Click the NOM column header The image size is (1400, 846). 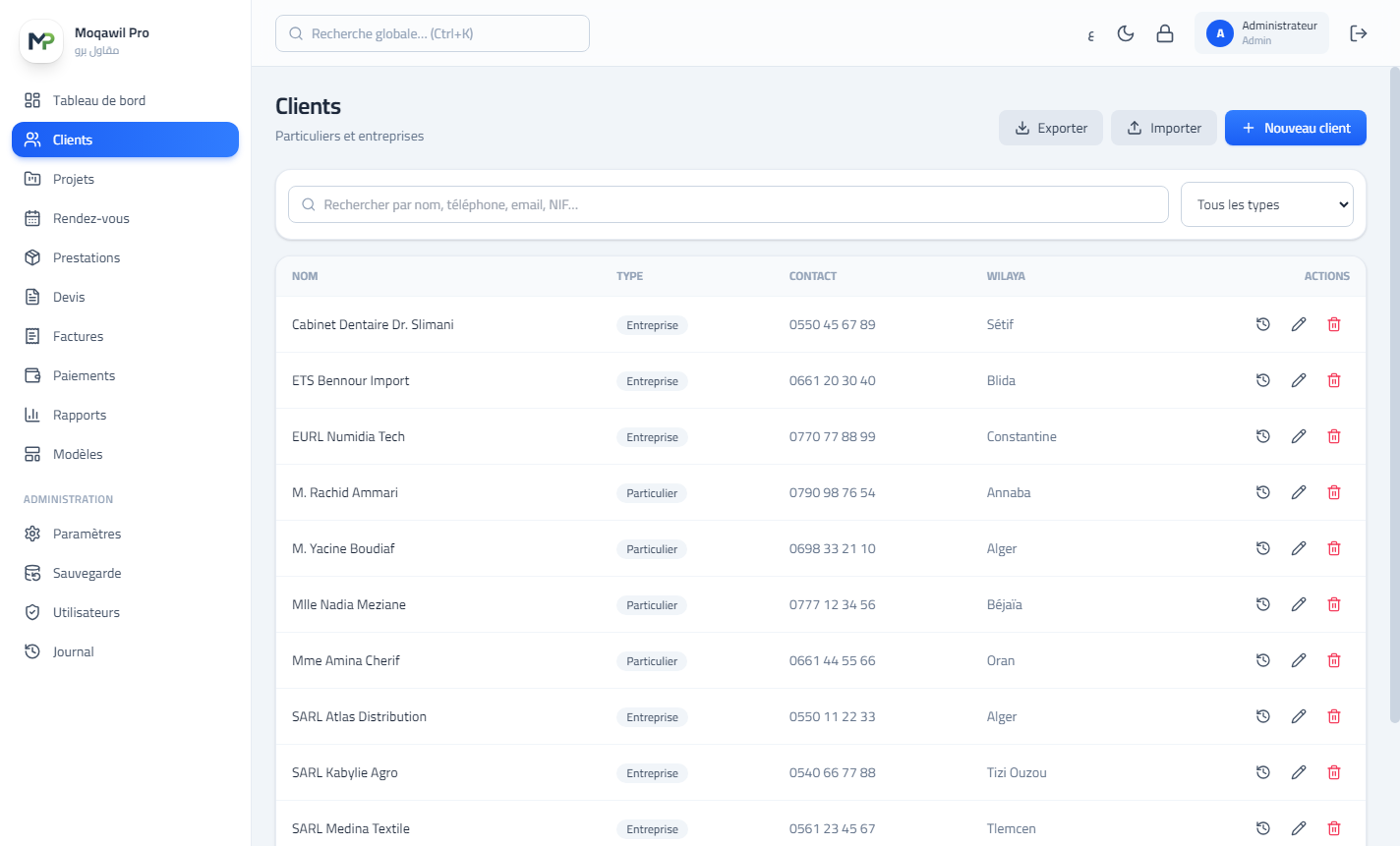tap(305, 276)
